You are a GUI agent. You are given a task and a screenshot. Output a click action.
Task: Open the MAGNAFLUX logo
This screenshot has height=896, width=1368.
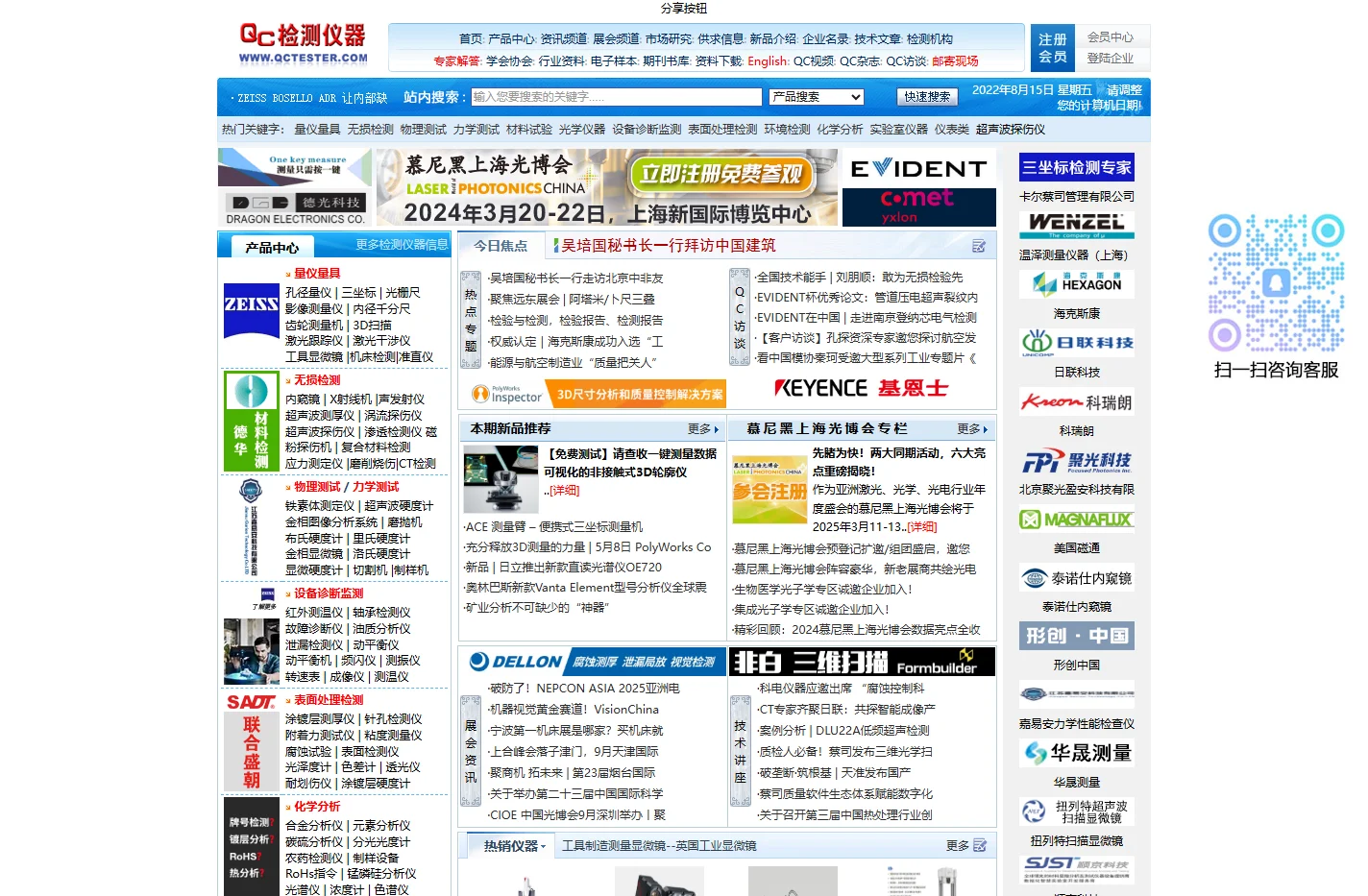pyautogui.click(x=1076, y=520)
